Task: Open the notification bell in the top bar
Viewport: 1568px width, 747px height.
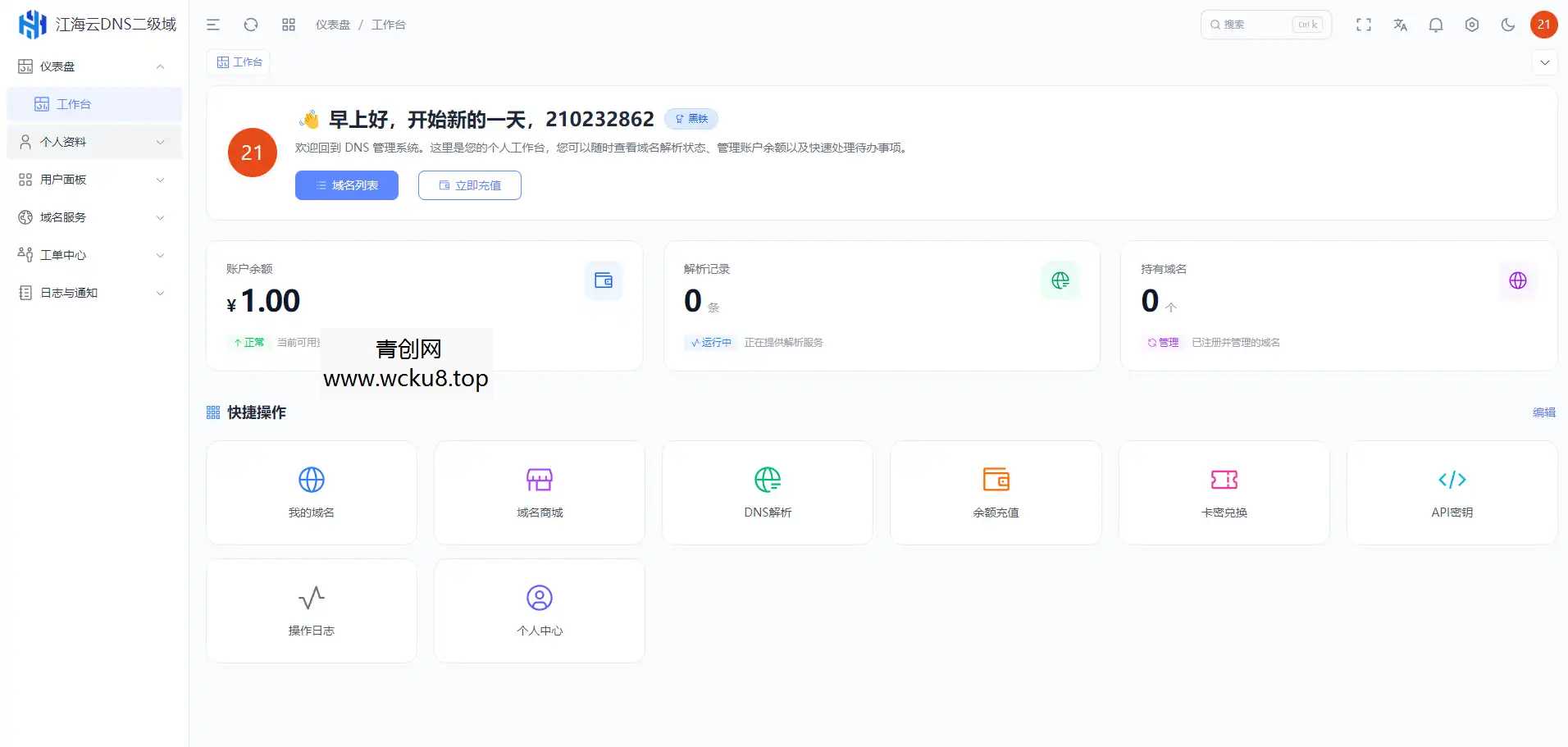Action: [x=1436, y=25]
